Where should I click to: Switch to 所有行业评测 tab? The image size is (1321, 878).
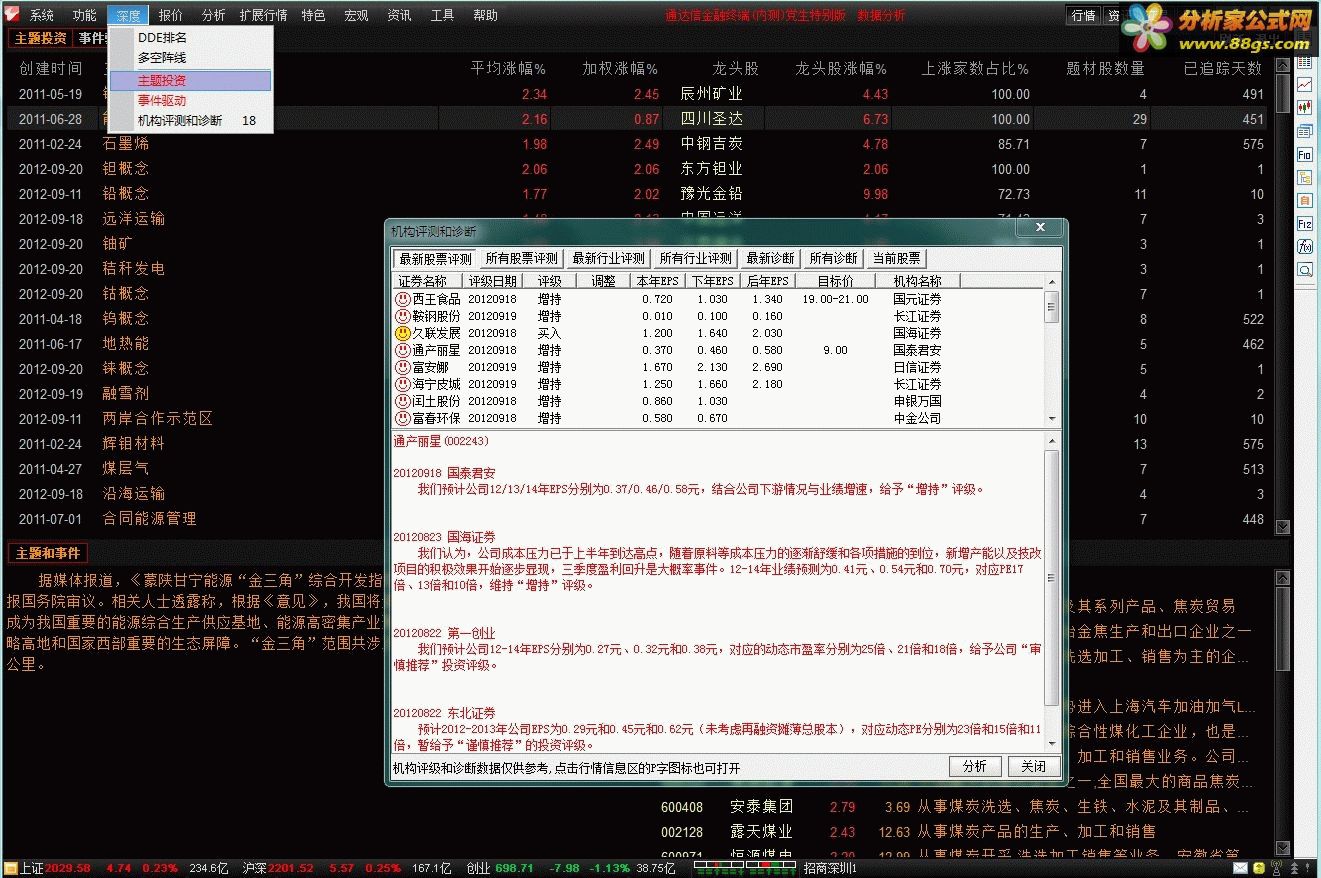point(696,258)
